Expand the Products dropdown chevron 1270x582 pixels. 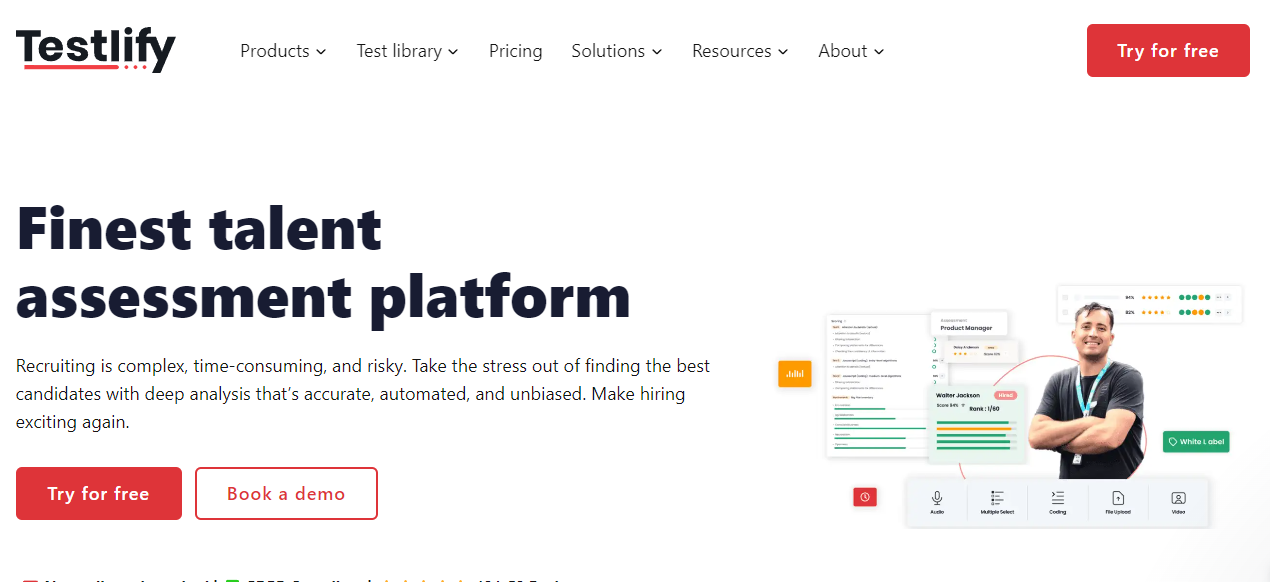321,51
